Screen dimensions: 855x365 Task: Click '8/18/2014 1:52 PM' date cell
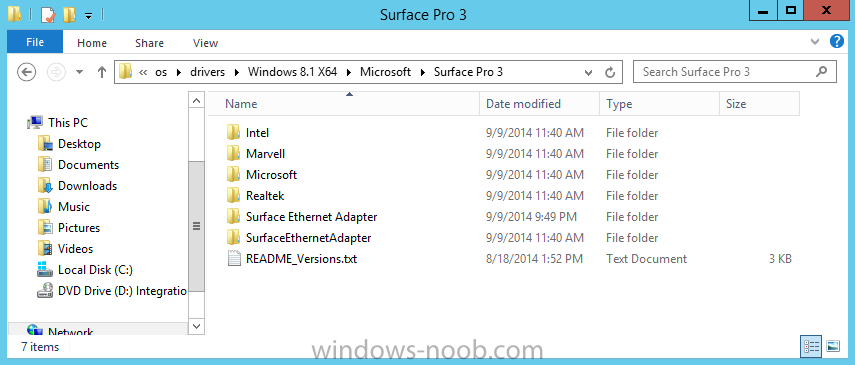point(534,259)
